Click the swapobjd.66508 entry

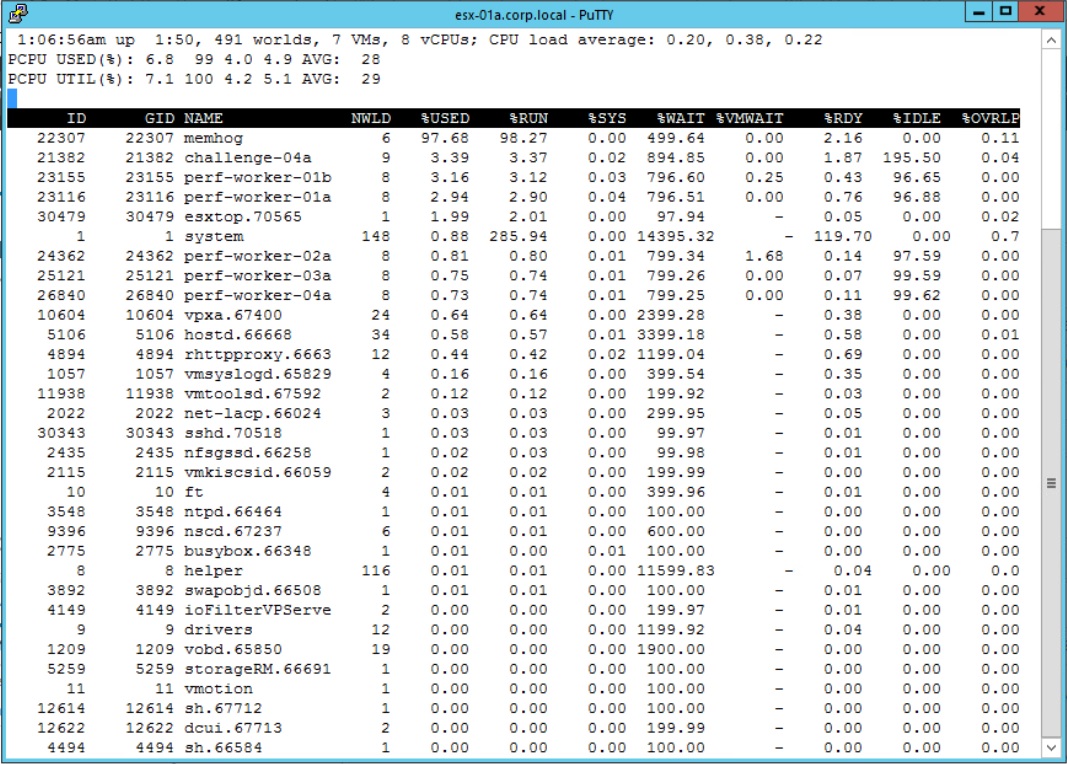252,591
